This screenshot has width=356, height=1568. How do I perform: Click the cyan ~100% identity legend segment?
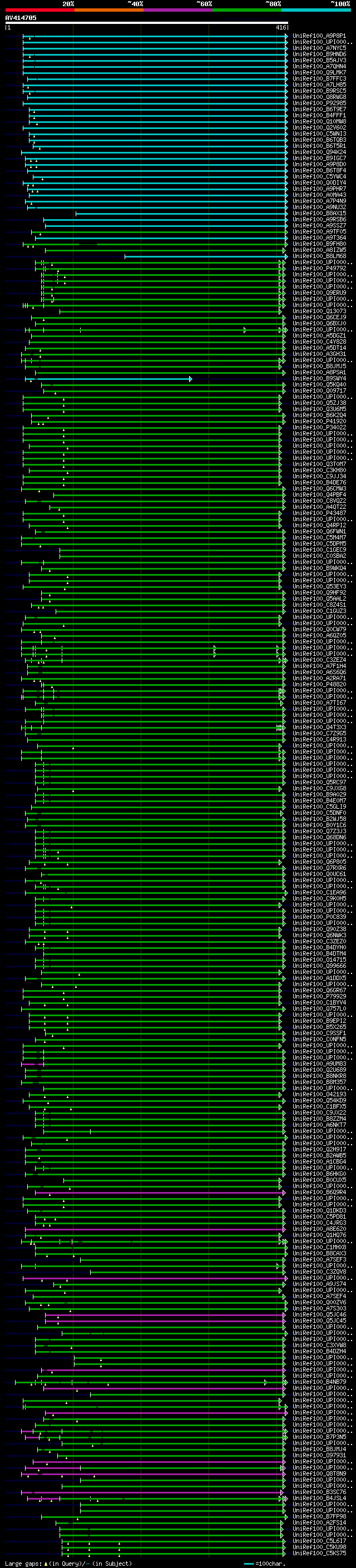coord(316,10)
